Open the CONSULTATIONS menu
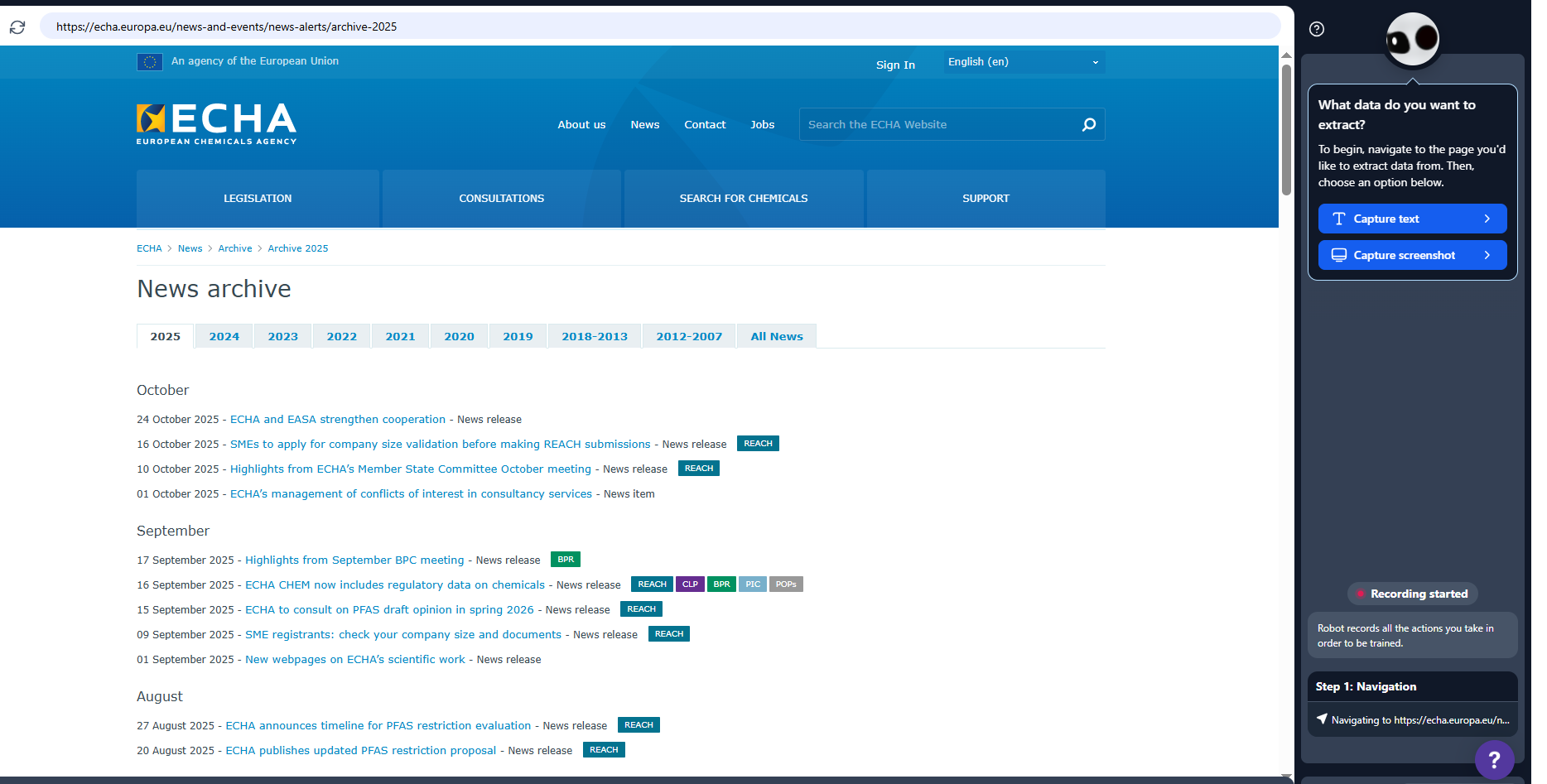The height and width of the screenshot is (784, 1547). (x=501, y=199)
